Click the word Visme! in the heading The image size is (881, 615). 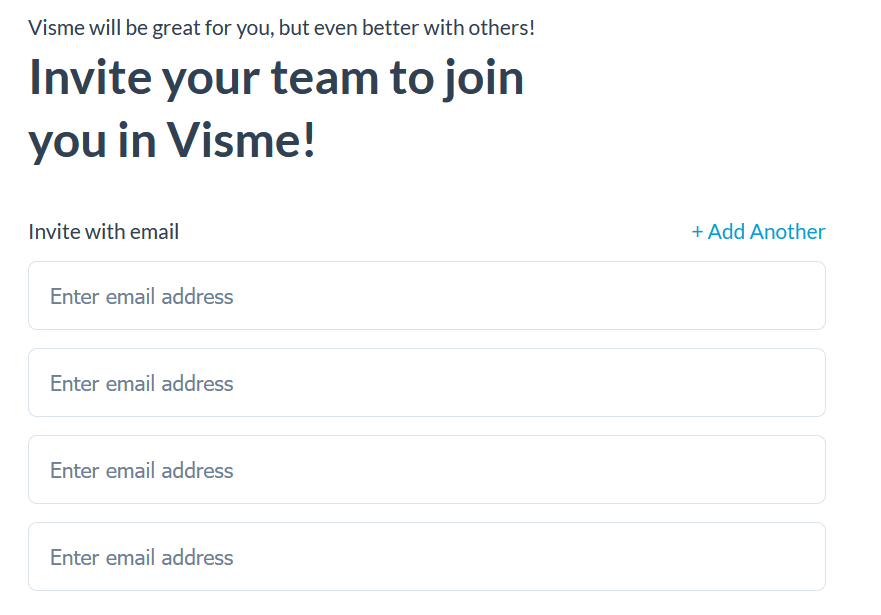point(241,141)
